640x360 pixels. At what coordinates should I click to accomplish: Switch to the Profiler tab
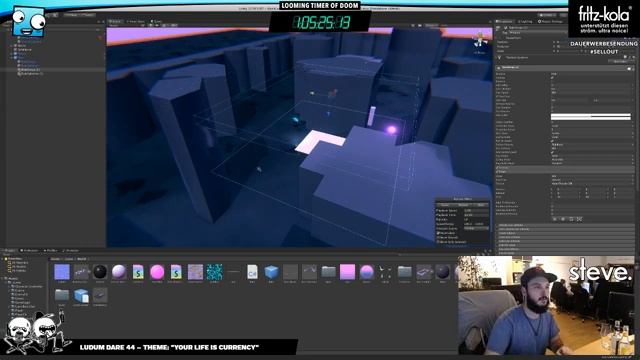(50, 251)
